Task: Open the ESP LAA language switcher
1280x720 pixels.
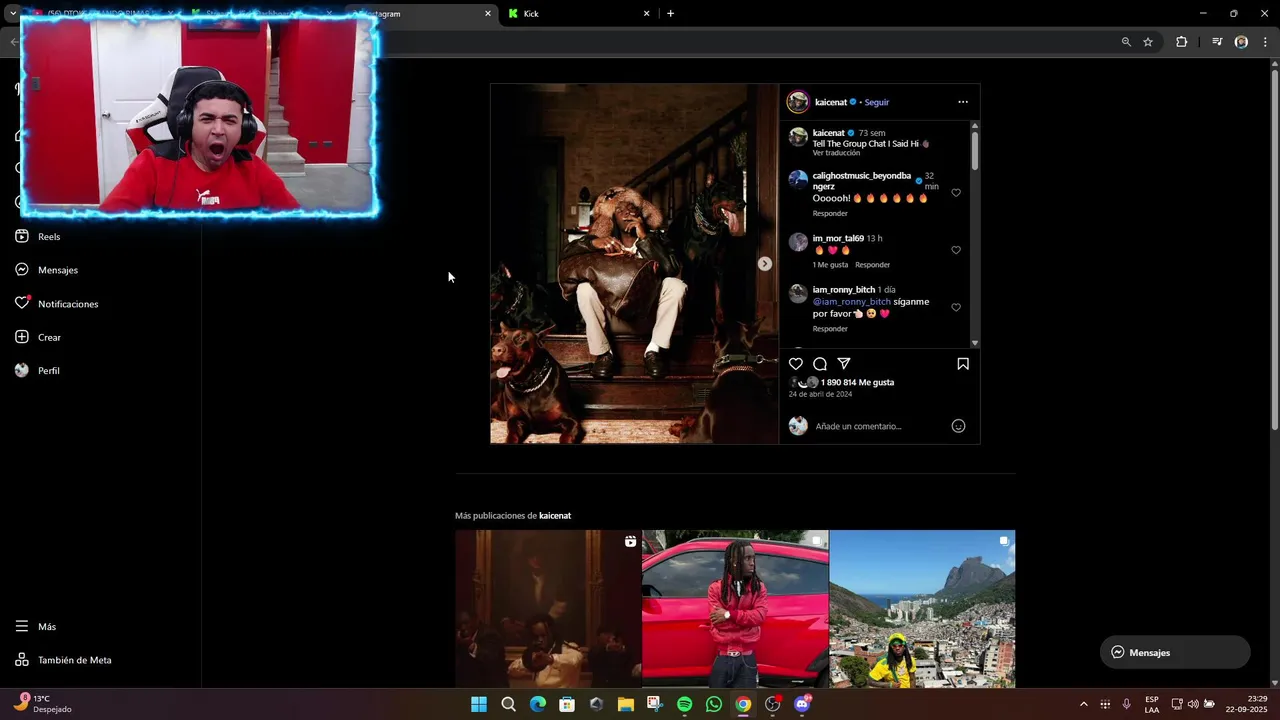Action: (1152, 704)
